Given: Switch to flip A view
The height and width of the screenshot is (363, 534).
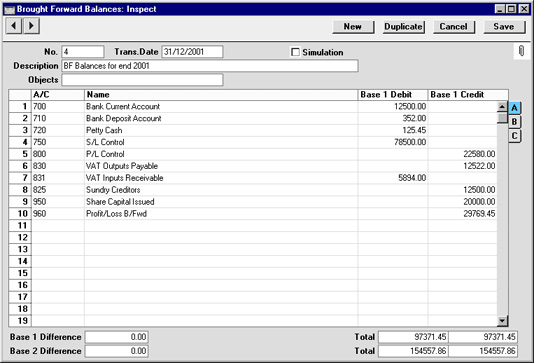Looking at the screenshot, I should pos(514,108).
